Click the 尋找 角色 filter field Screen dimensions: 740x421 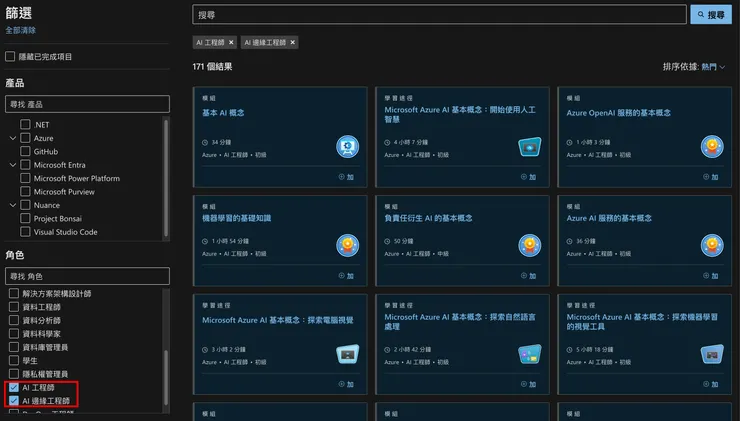87,276
